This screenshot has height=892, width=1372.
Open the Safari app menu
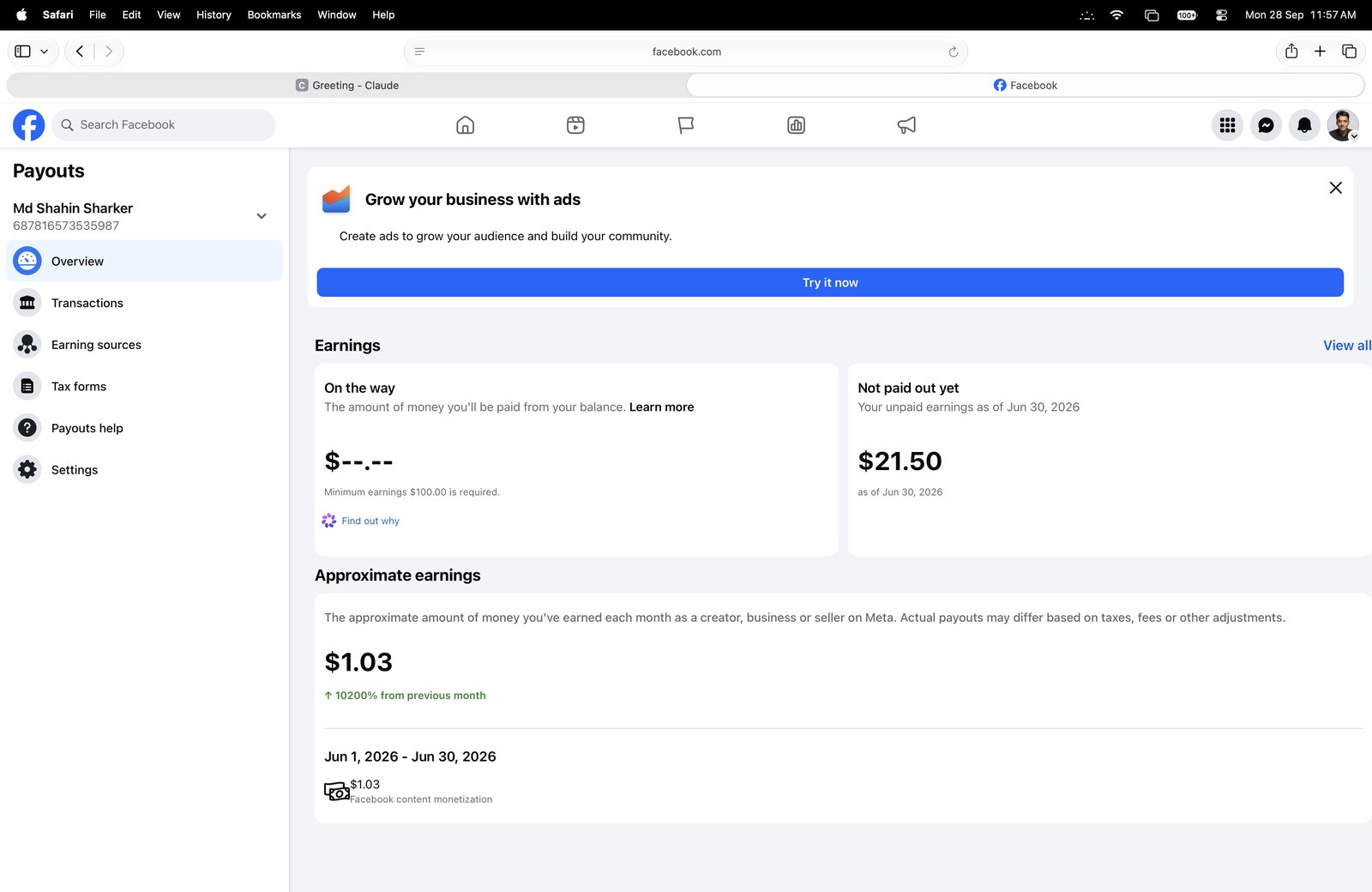click(57, 15)
